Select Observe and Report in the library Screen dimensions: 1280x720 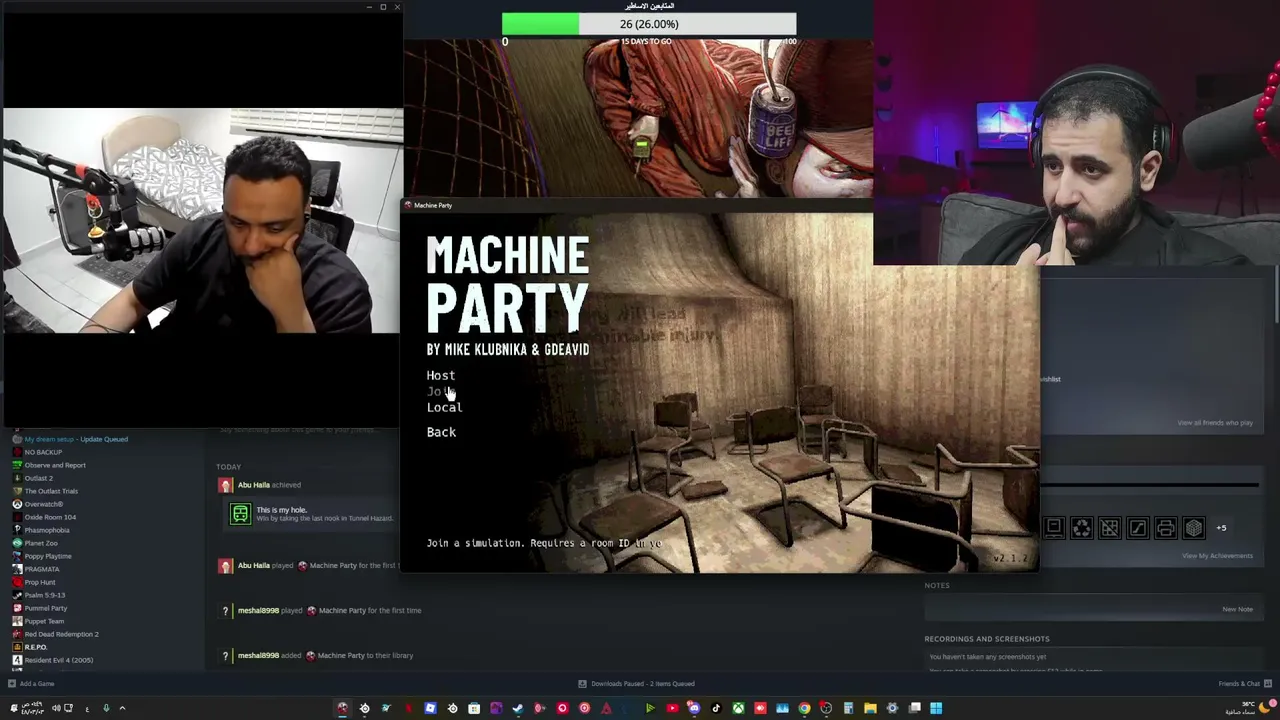pyautogui.click(x=55, y=465)
